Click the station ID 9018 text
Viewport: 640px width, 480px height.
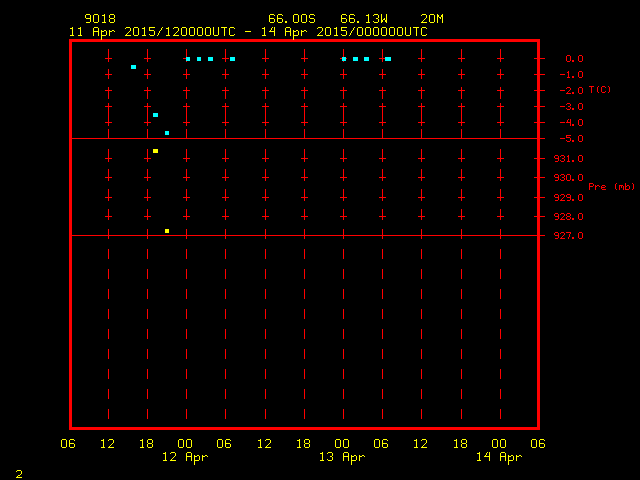coord(100,19)
